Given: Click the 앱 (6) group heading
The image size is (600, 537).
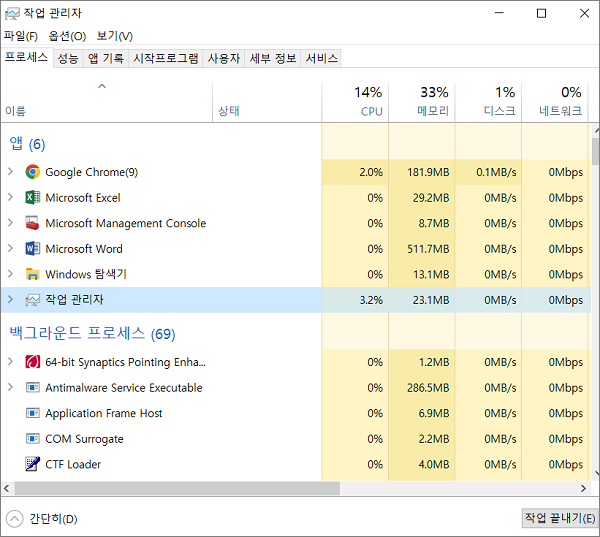Looking at the screenshot, I should pos(27,144).
